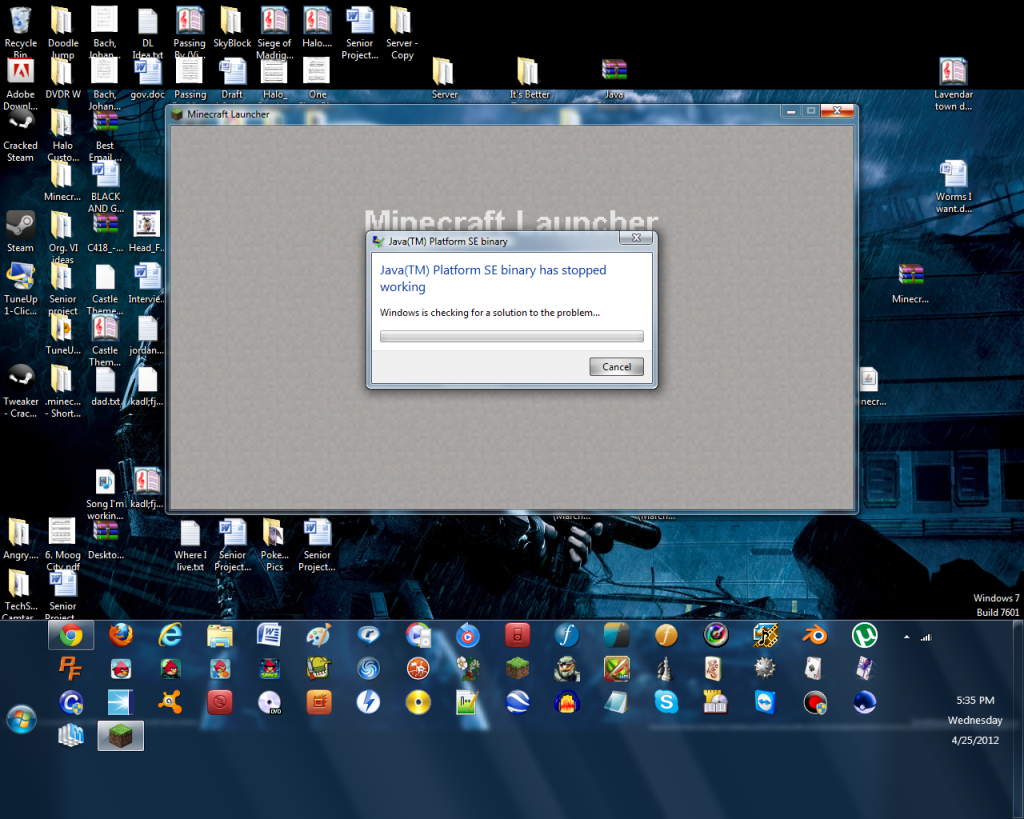1024x819 pixels.
Task: Open Notepad++ from the taskbar
Action: (468, 702)
